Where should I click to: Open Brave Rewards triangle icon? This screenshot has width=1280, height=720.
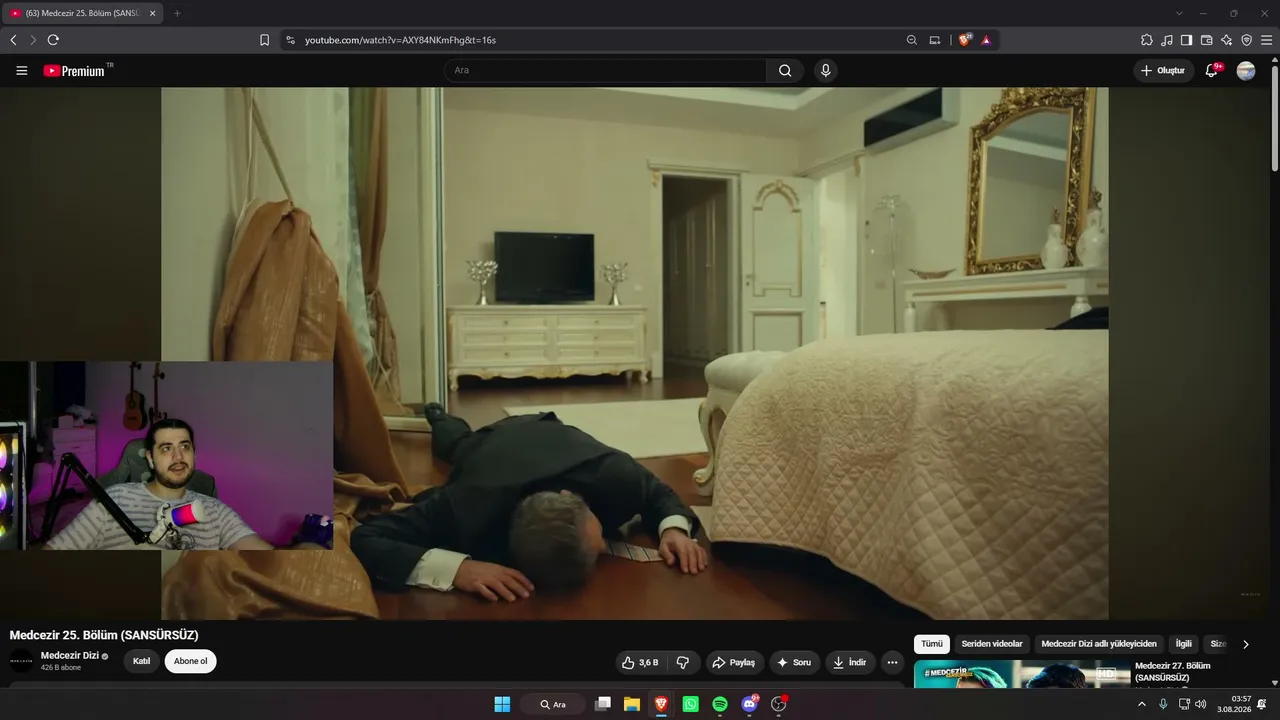986,40
